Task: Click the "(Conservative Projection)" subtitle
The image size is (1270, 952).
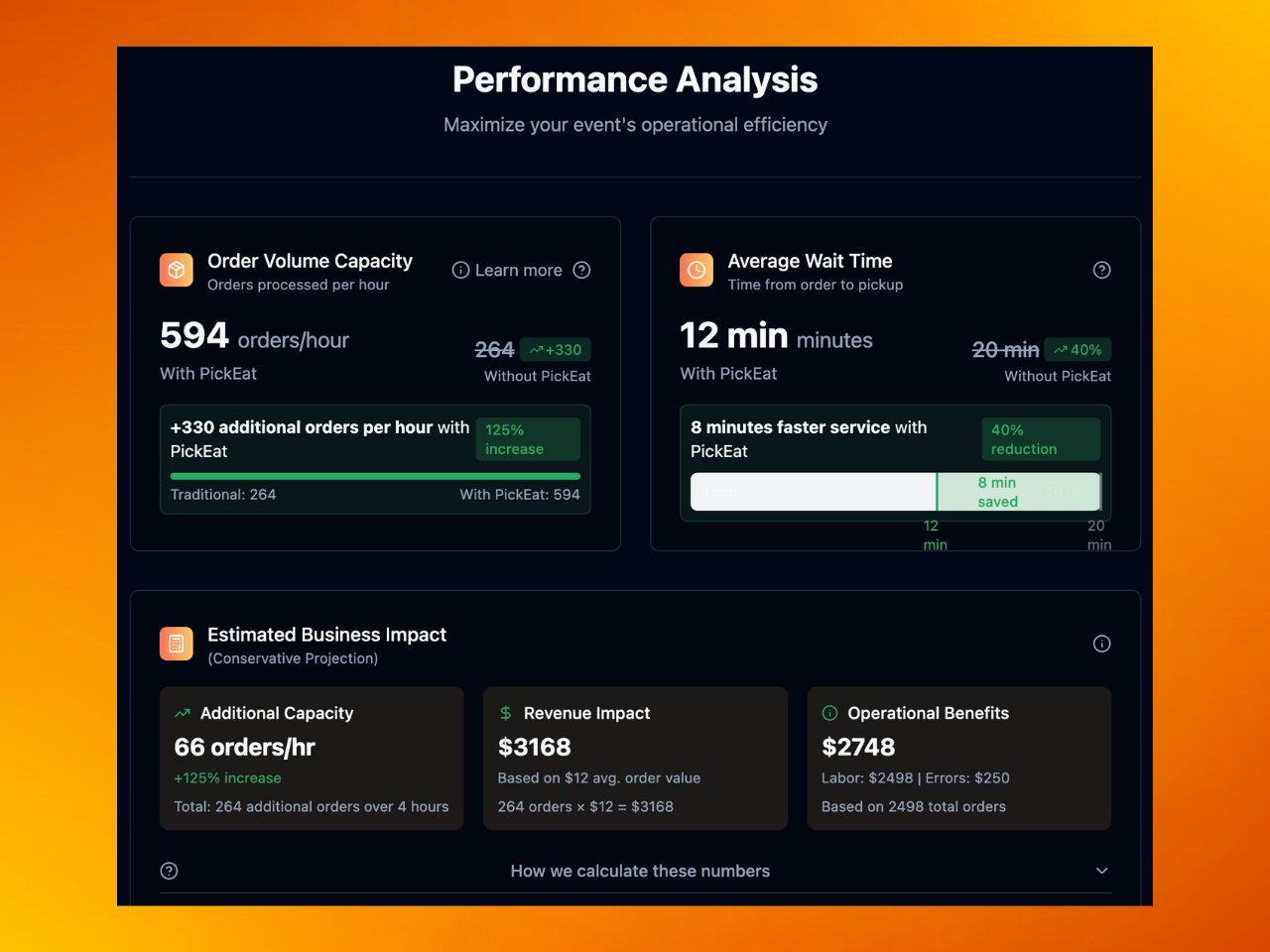Action: coord(293,658)
